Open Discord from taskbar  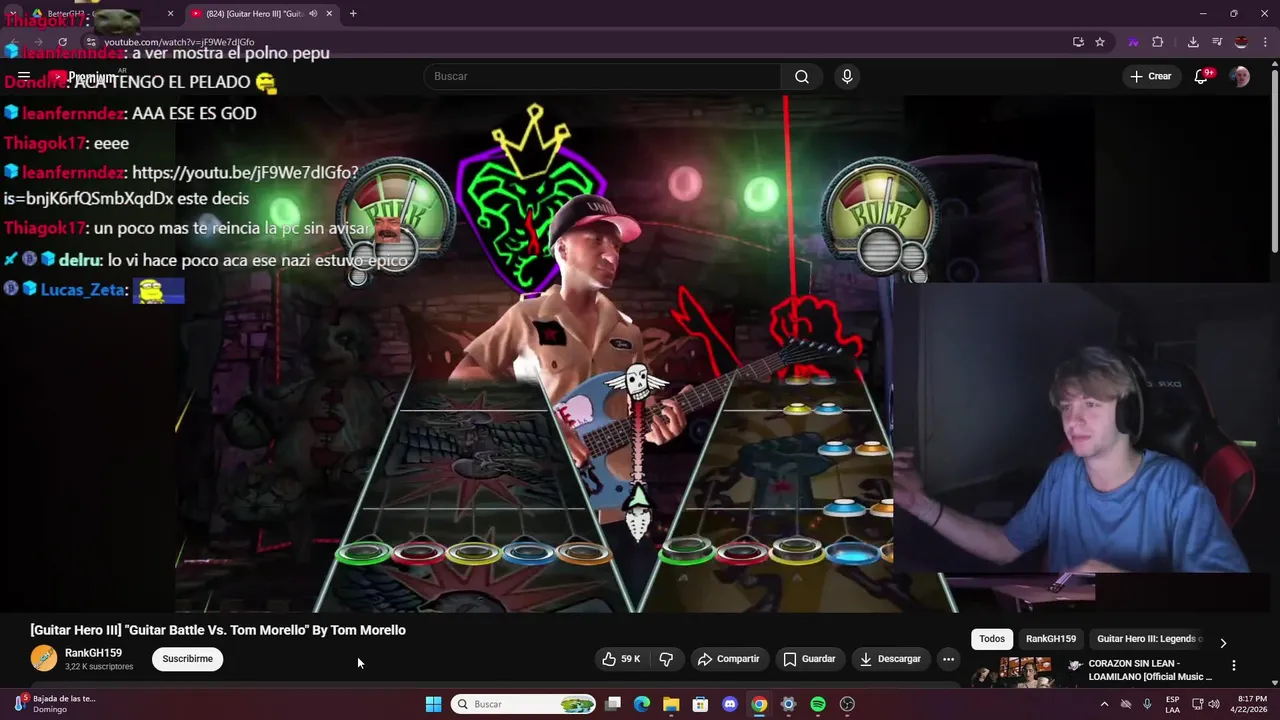[730, 704]
